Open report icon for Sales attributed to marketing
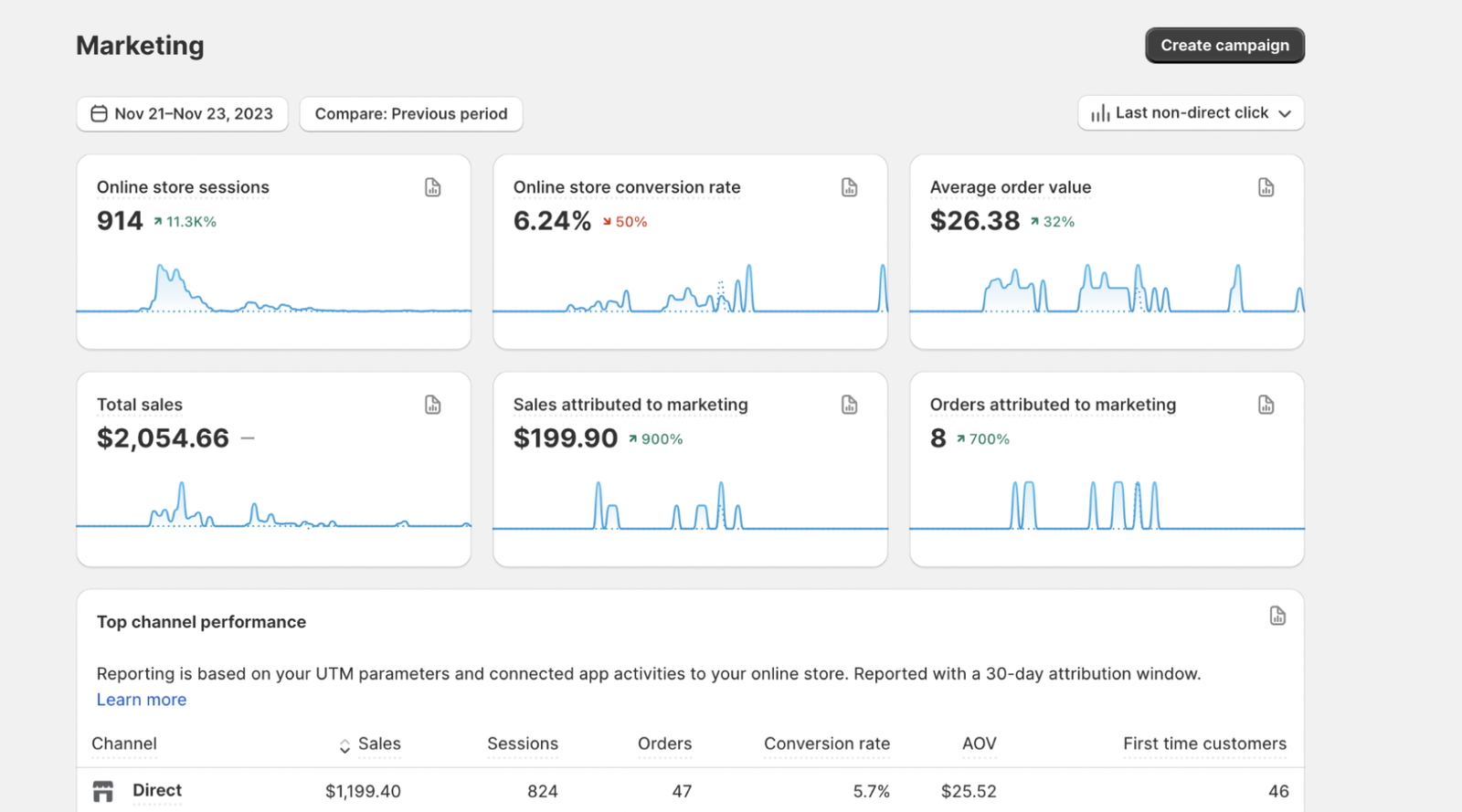The height and width of the screenshot is (812, 1462). [x=850, y=405]
